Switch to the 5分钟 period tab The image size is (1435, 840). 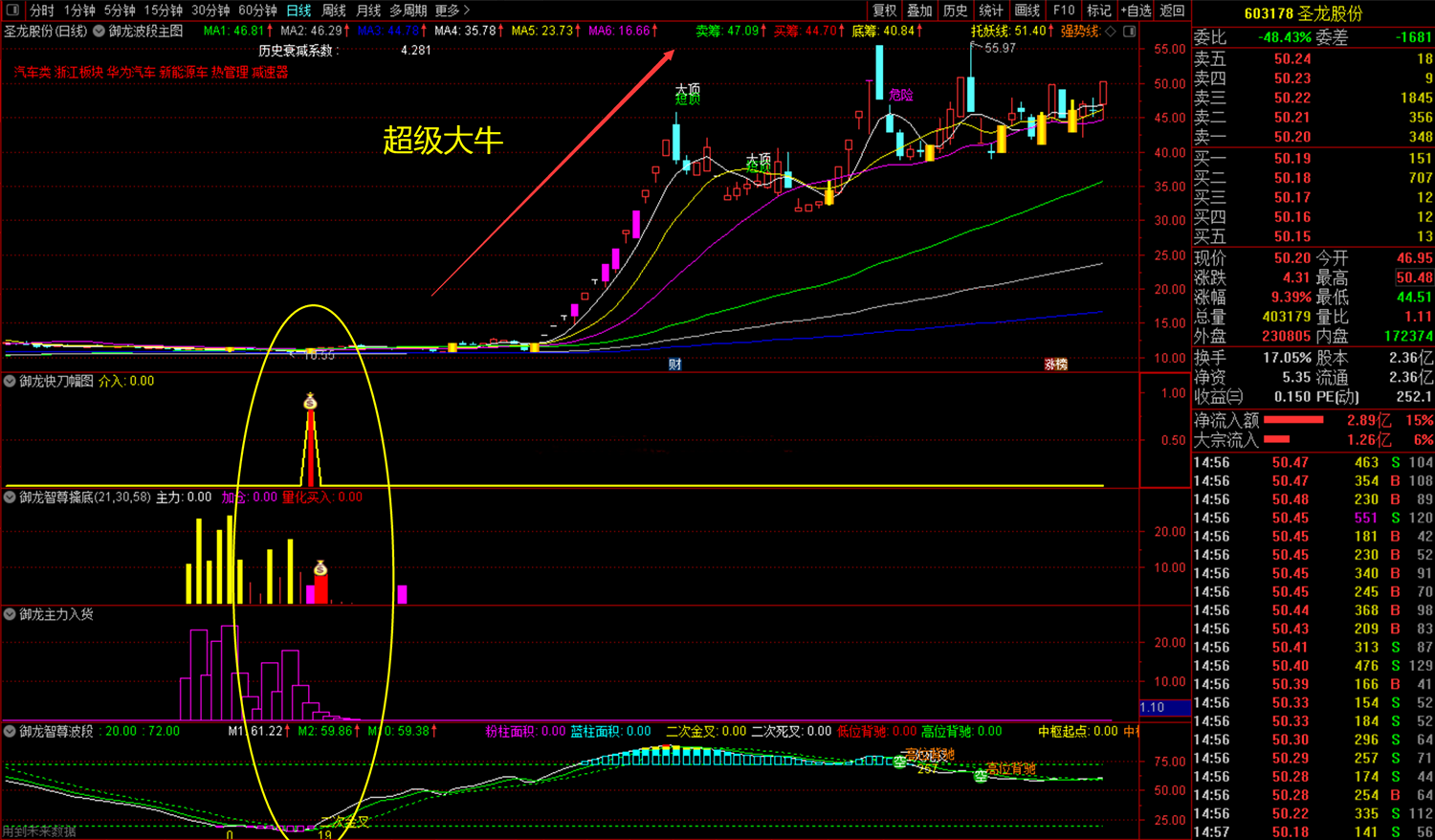120,11
